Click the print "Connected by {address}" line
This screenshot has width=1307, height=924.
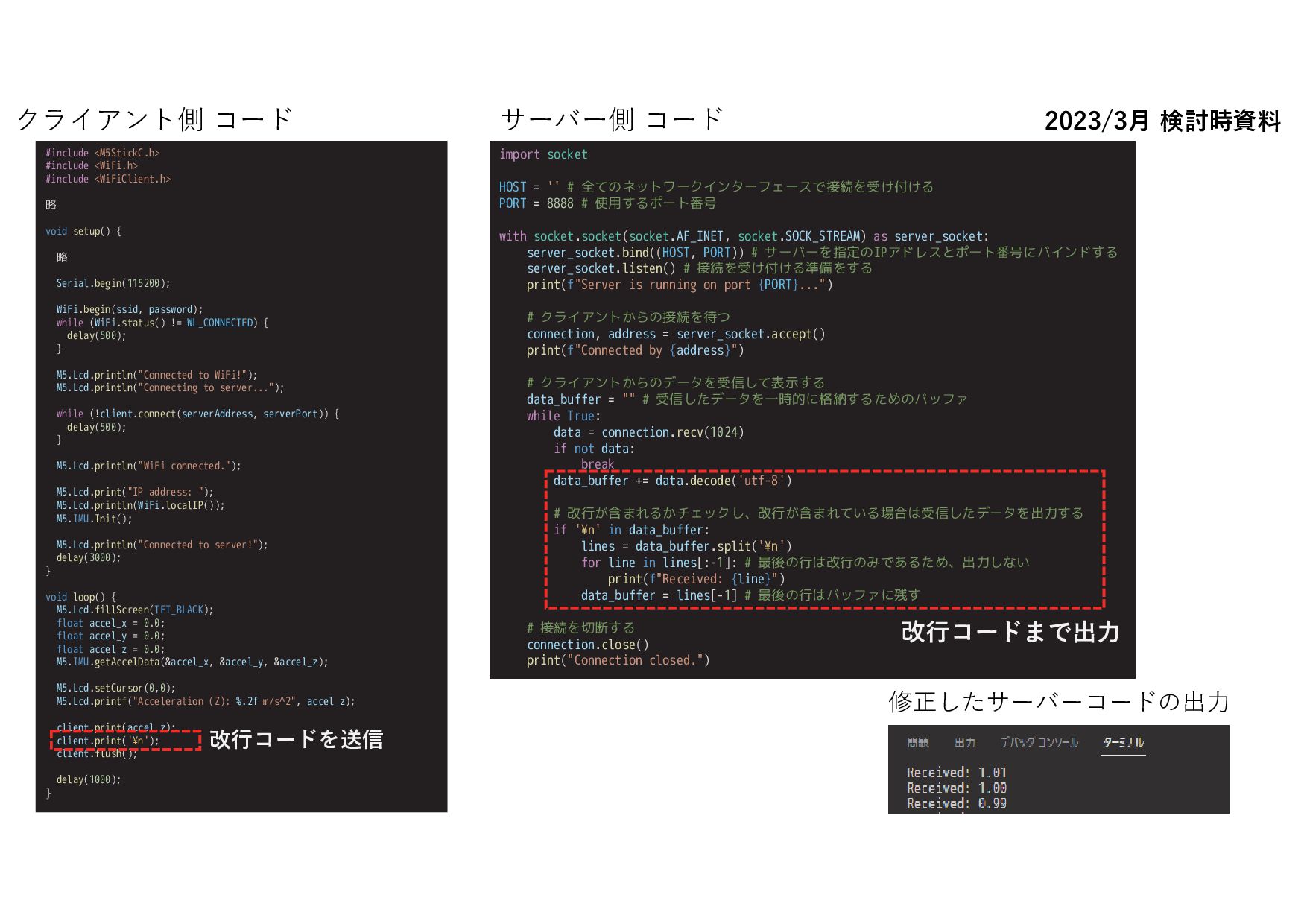pos(636,350)
